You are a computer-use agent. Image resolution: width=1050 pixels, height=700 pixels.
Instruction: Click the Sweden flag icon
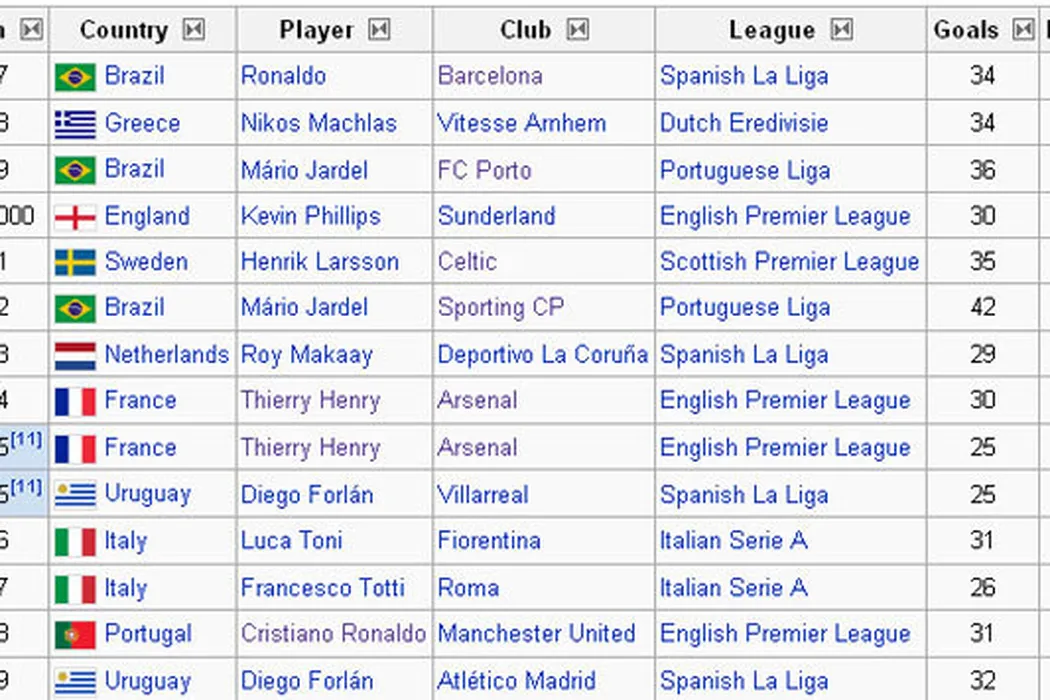coord(75,263)
